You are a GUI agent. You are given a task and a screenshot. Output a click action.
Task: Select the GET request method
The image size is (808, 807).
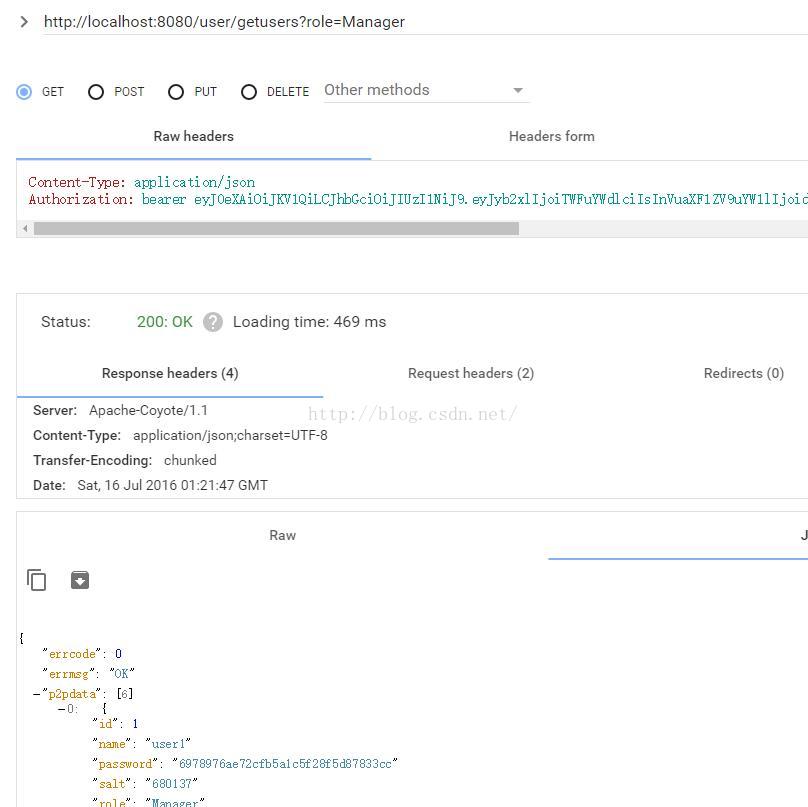click(x=24, y=92)
